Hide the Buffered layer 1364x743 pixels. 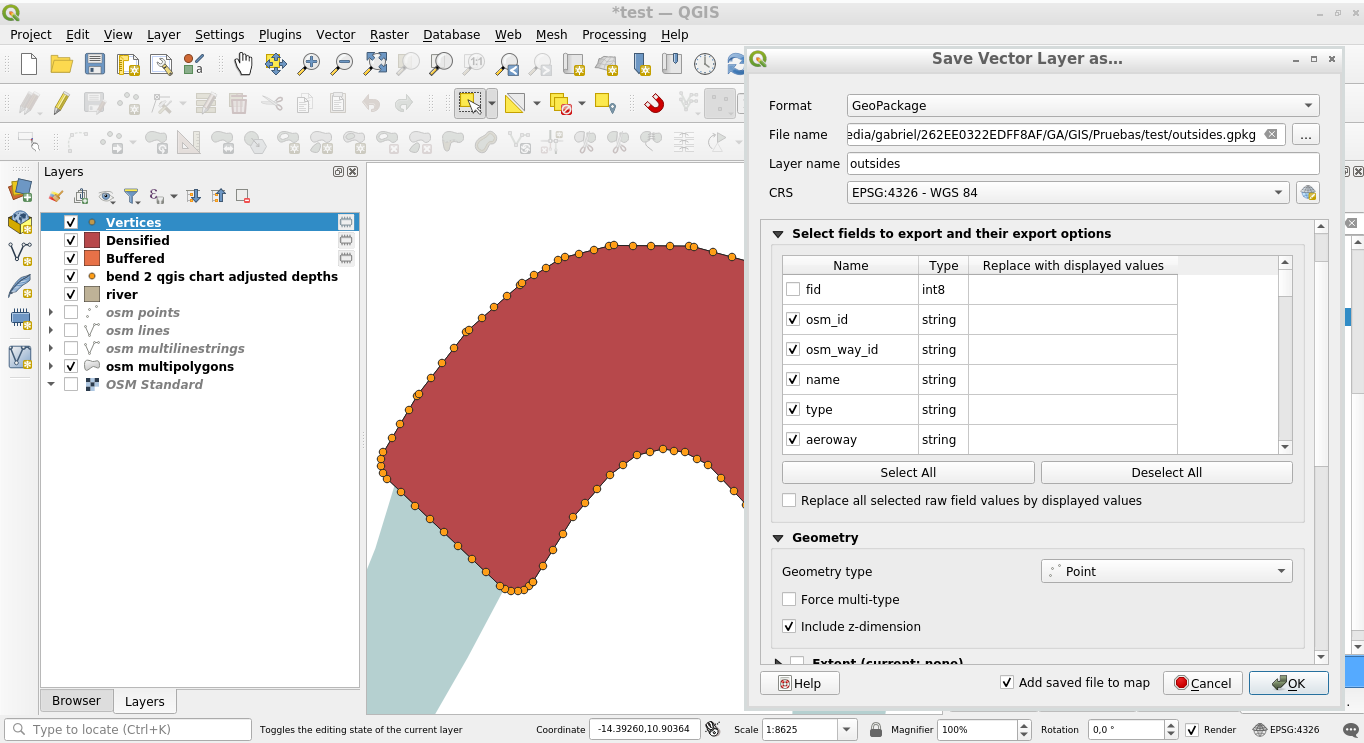click(71, 258)
